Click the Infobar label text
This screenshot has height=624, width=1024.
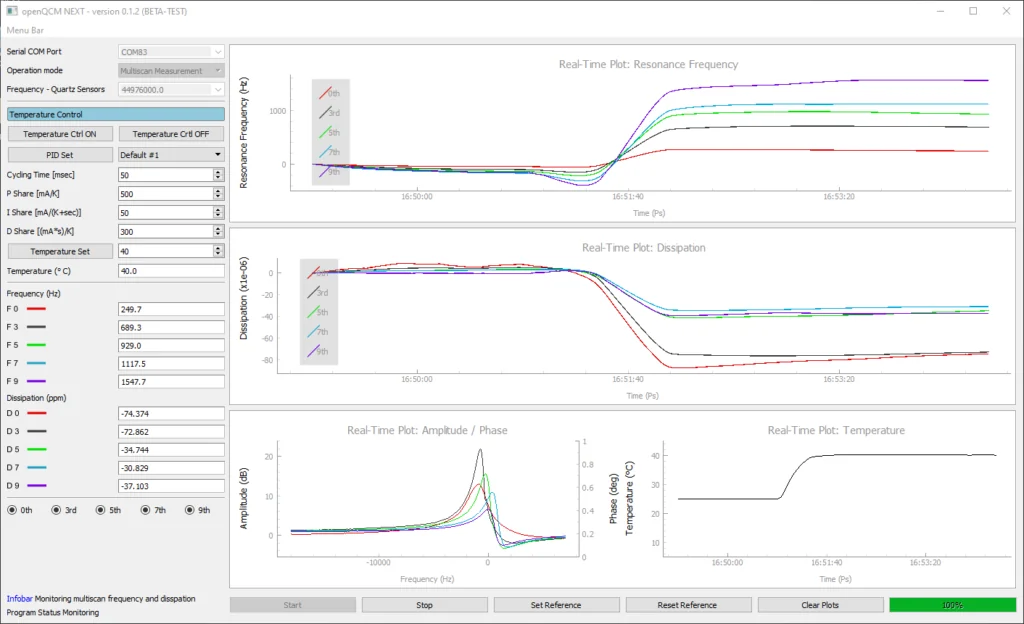[x=19, y=599]
